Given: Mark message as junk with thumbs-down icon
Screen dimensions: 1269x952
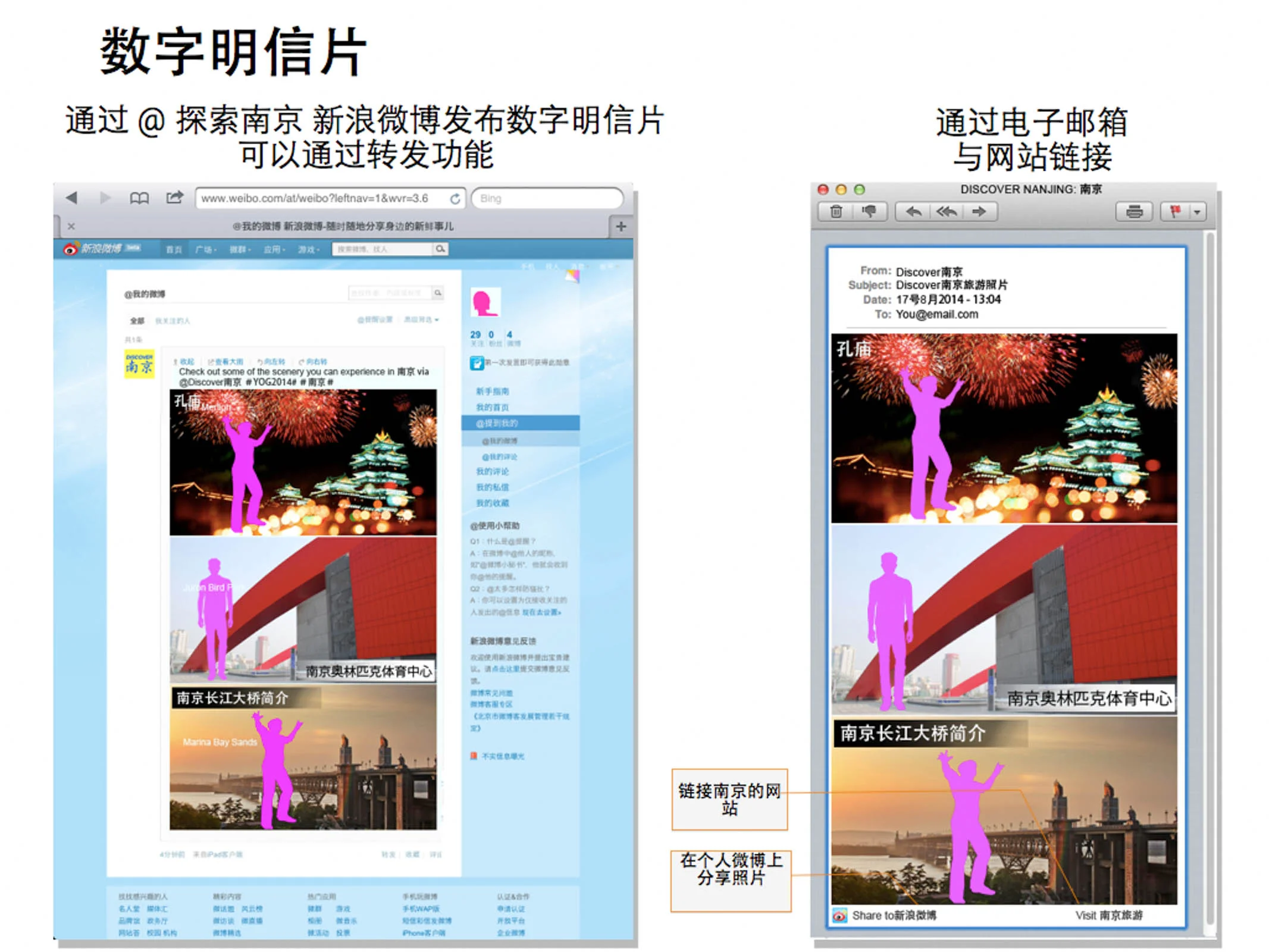Looking at the screenshot, I should [x=869, y=211].
